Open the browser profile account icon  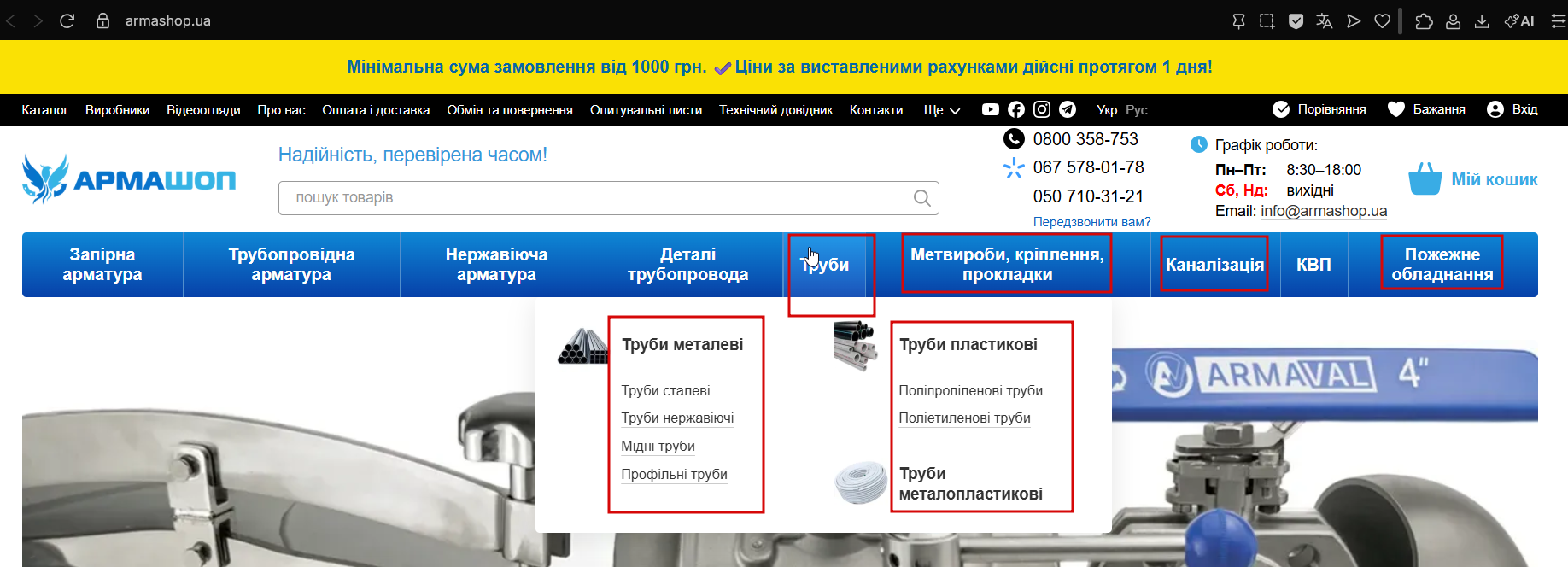click(x=1453, y=21)
